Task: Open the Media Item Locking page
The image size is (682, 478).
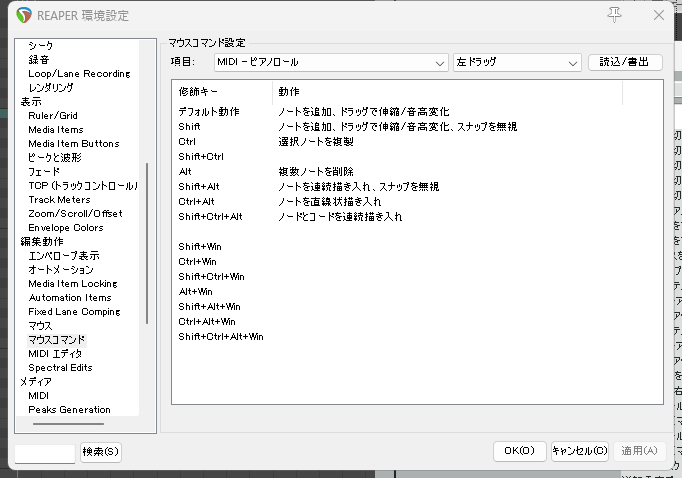Action: [x=73, y=284]
